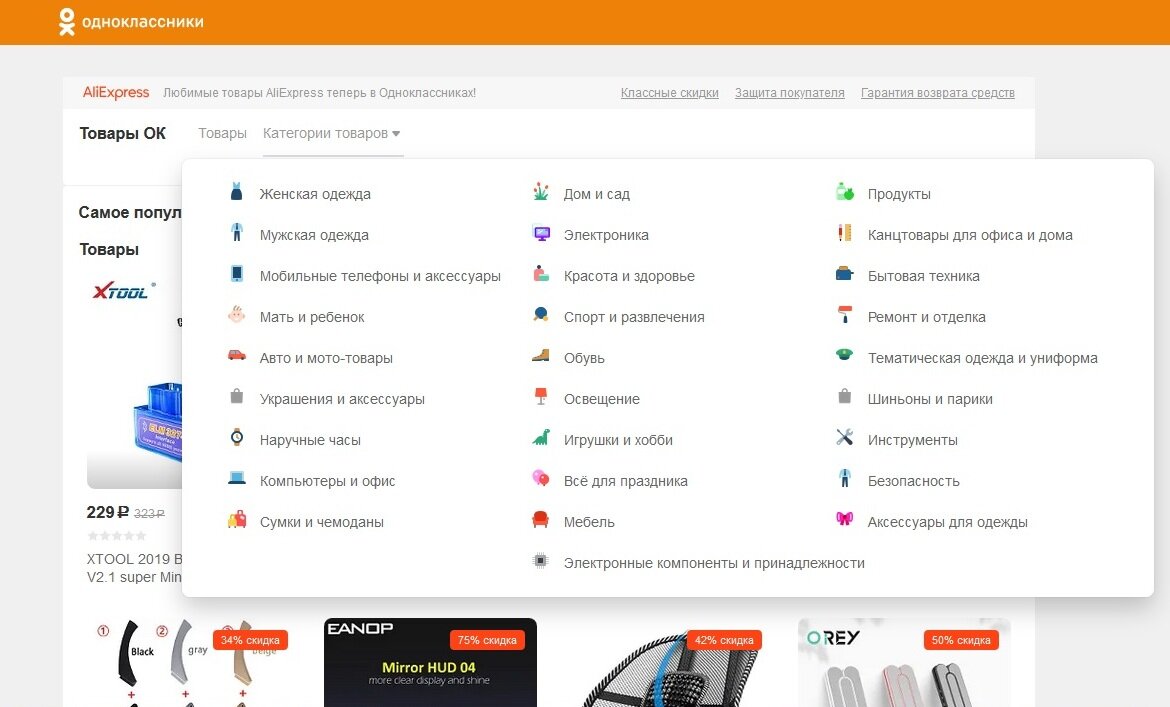Screen dimensions: 1170x707
Task: Click the plant icon for Дом и сад
Action: coord(541,192)
